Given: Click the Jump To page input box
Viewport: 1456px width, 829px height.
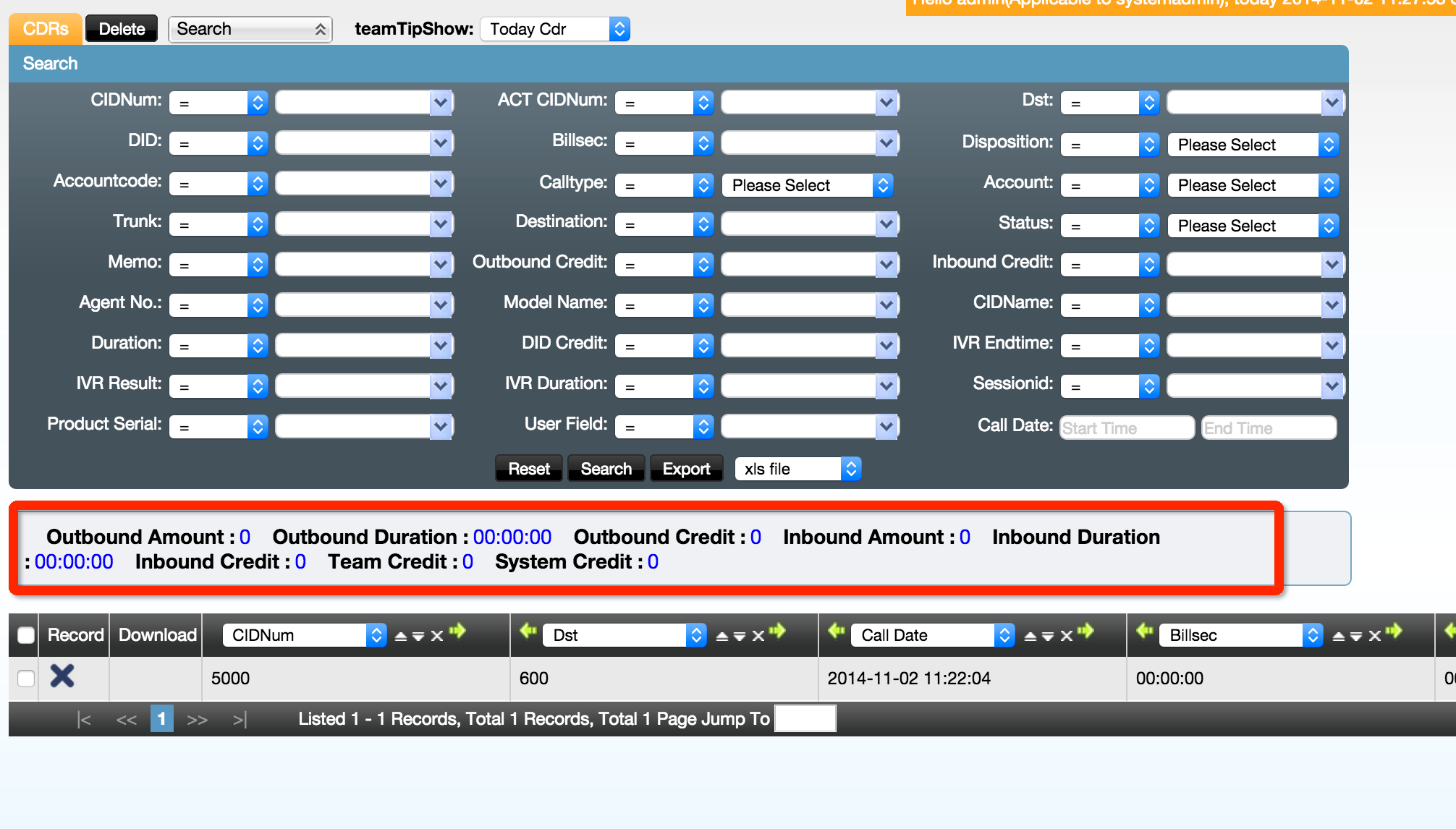Looking at the screenshot, I should [x=805, y=719].
